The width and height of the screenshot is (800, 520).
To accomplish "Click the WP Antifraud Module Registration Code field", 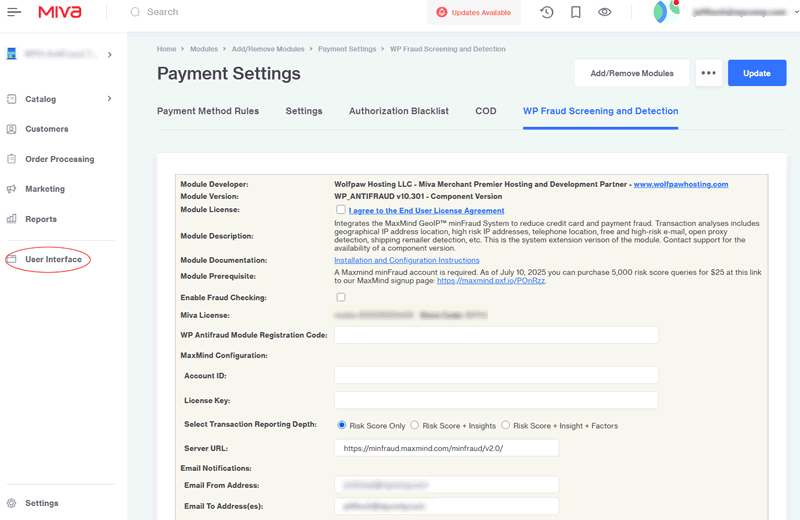I will 496,335.
